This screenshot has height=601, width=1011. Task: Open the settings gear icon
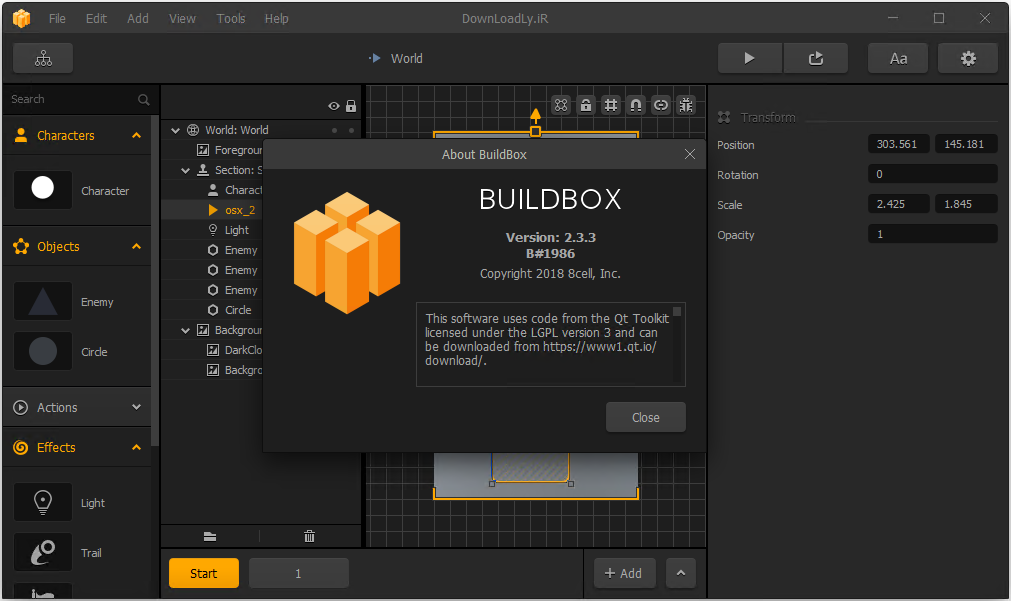(x=968, y=59)
